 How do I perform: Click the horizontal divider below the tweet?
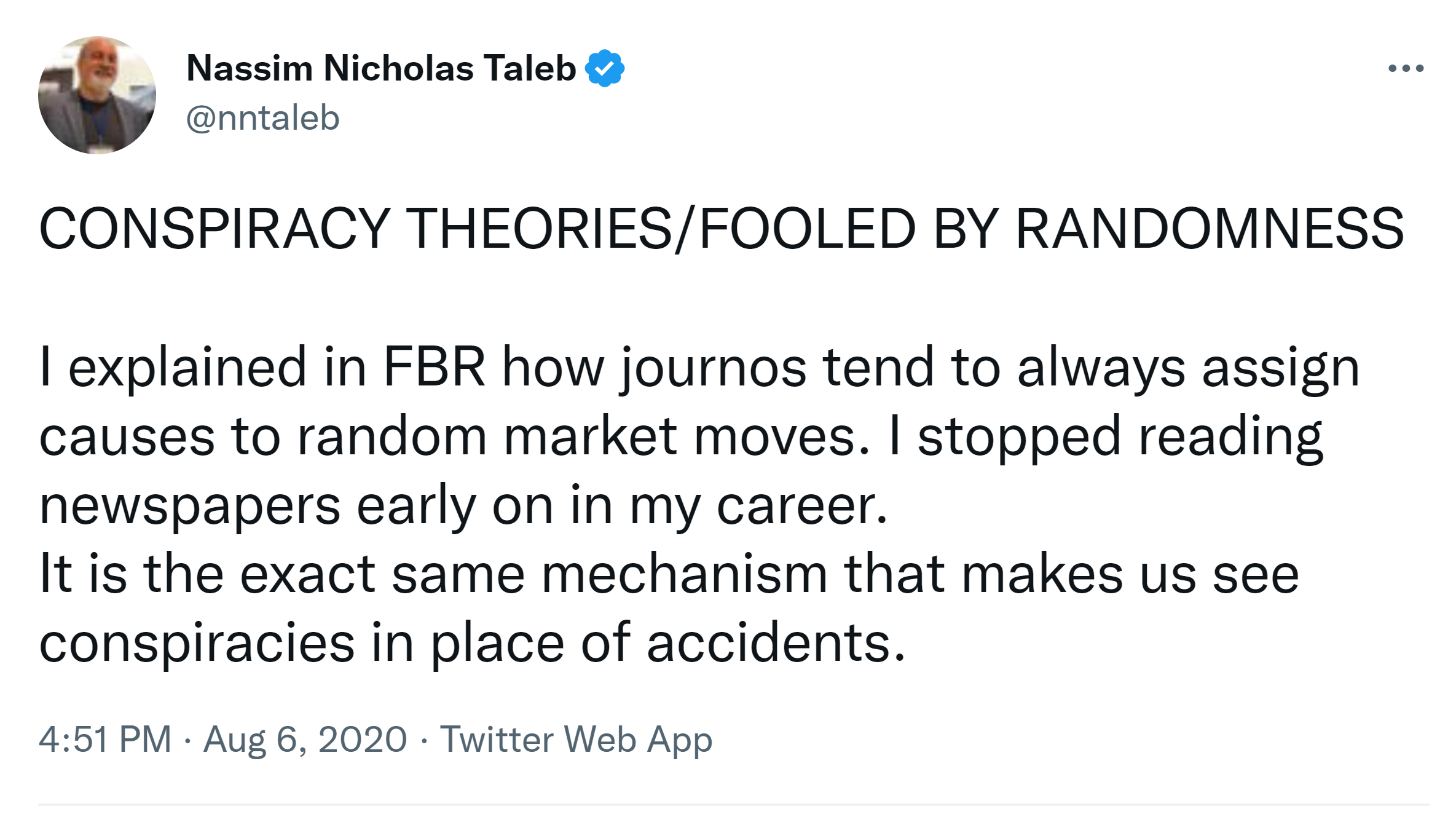click(733, 804)
